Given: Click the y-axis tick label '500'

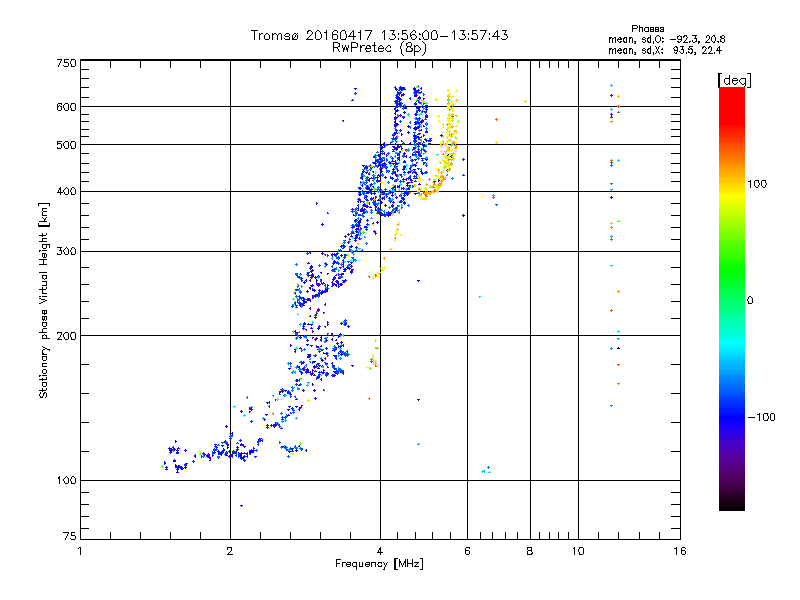Looking at the screenshot, I should (x=66, y=145).
